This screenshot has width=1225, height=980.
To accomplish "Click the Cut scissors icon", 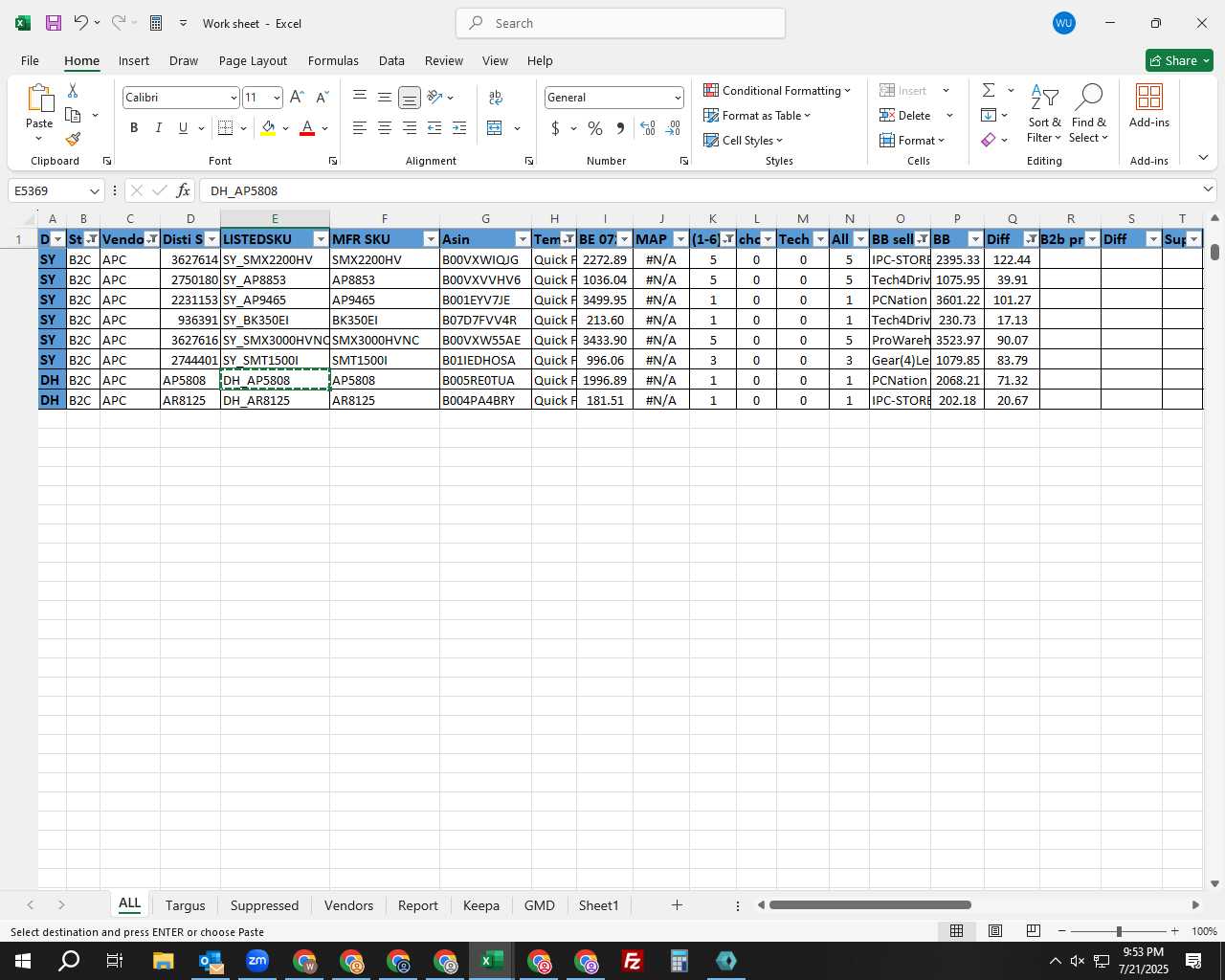I will [x=73, y=91].
